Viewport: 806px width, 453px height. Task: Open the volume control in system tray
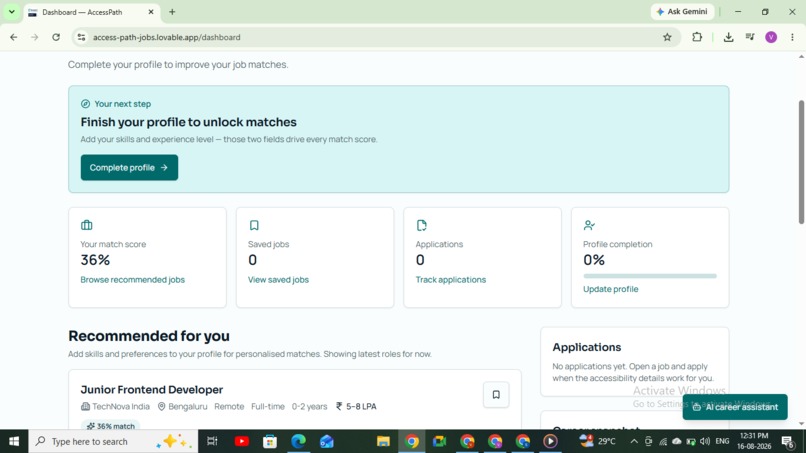[705, 441]
